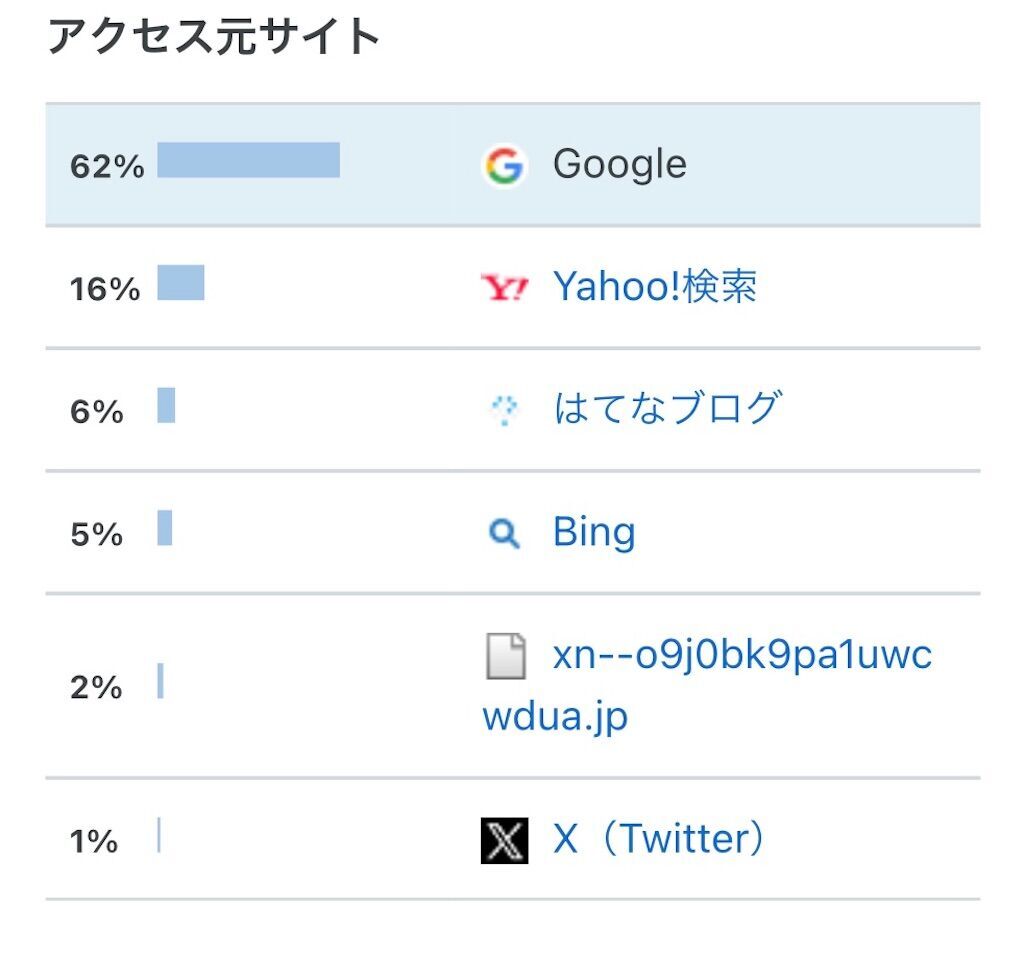Open the xn--o9j0bk9pa1uwcwdua.jp link
This screenshot has height=956, width=1024.
(707, 686)
